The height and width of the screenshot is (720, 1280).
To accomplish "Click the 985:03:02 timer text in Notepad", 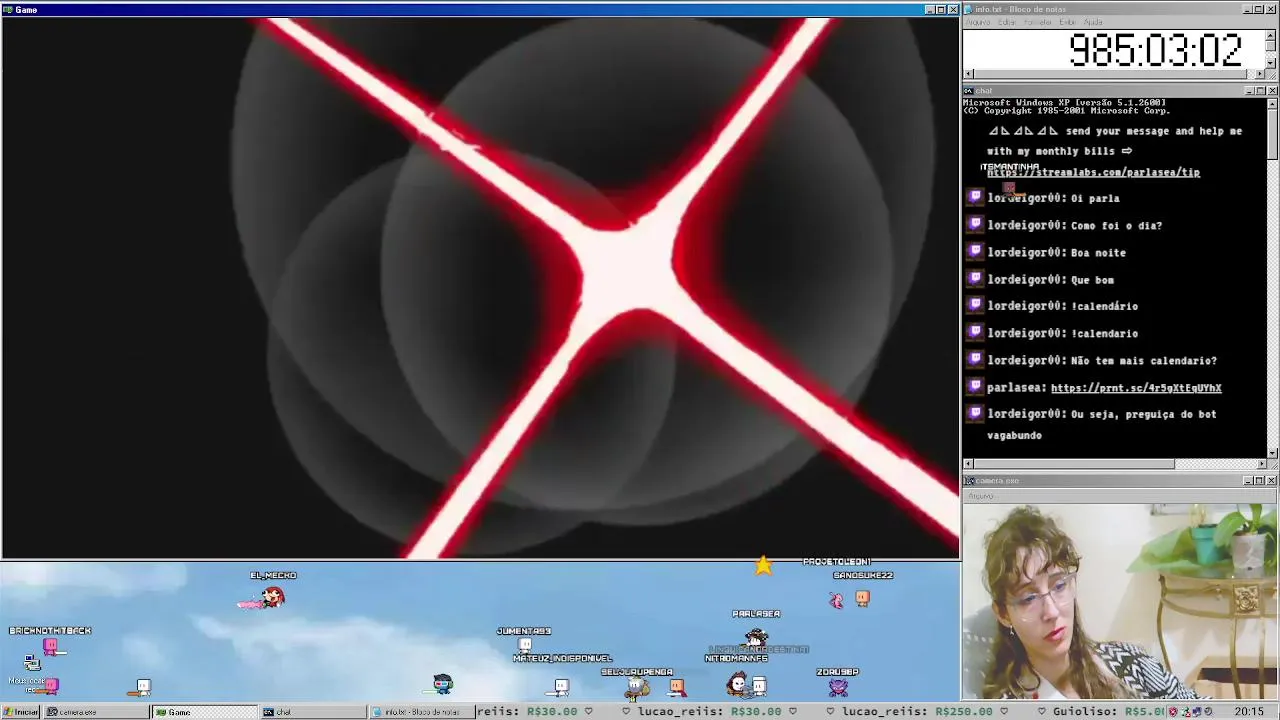I will [x=1155, y=49].
